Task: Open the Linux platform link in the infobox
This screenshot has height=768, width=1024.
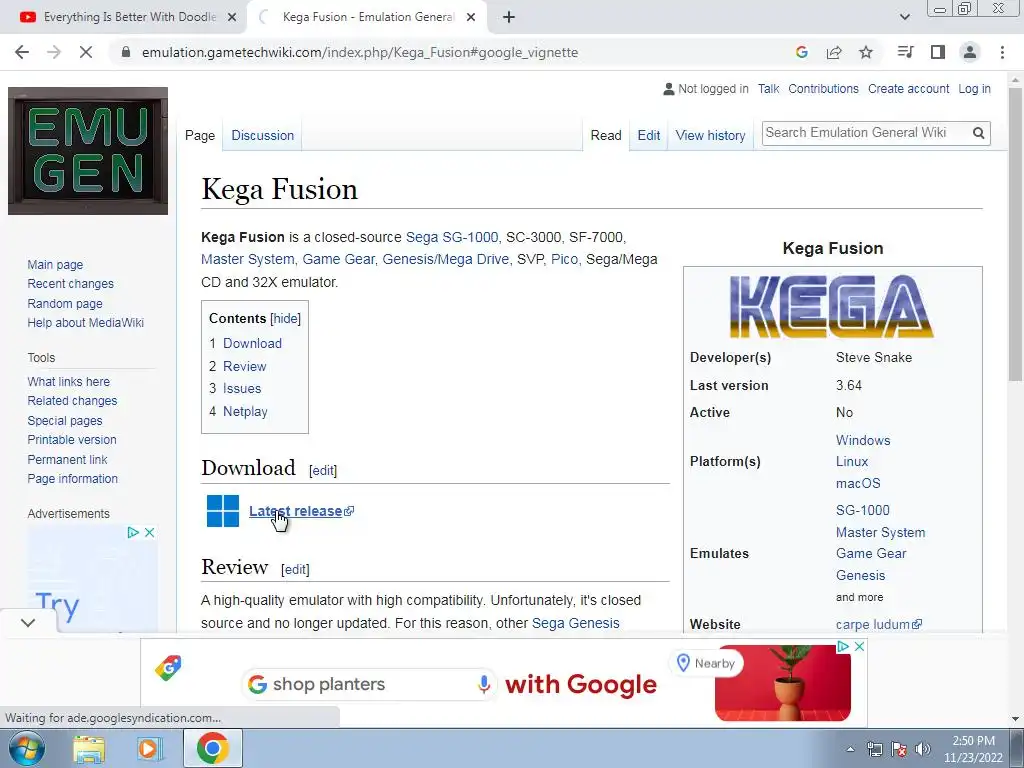Action: point(852,461)
